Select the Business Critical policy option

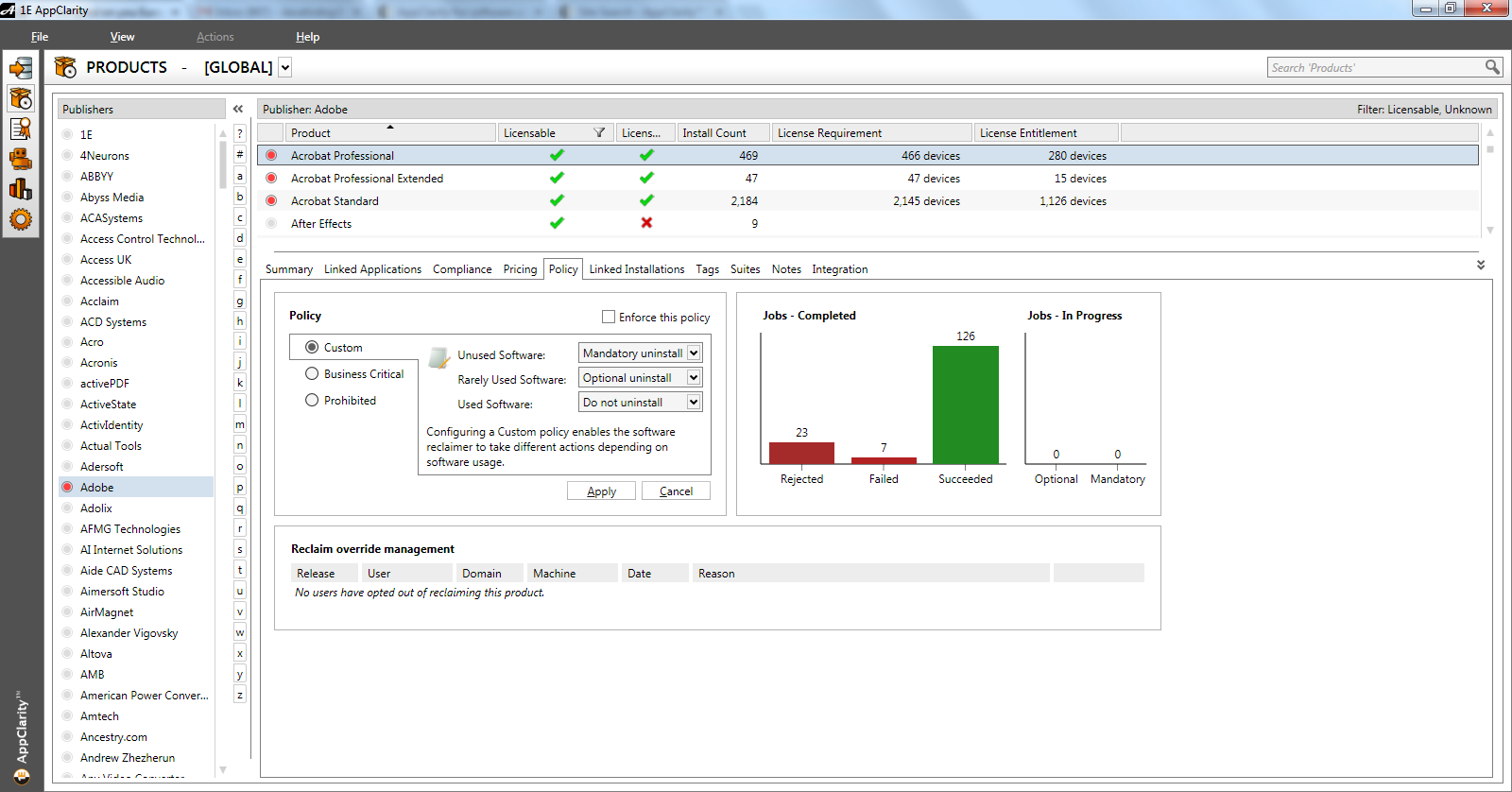click(x=312, y=374)
